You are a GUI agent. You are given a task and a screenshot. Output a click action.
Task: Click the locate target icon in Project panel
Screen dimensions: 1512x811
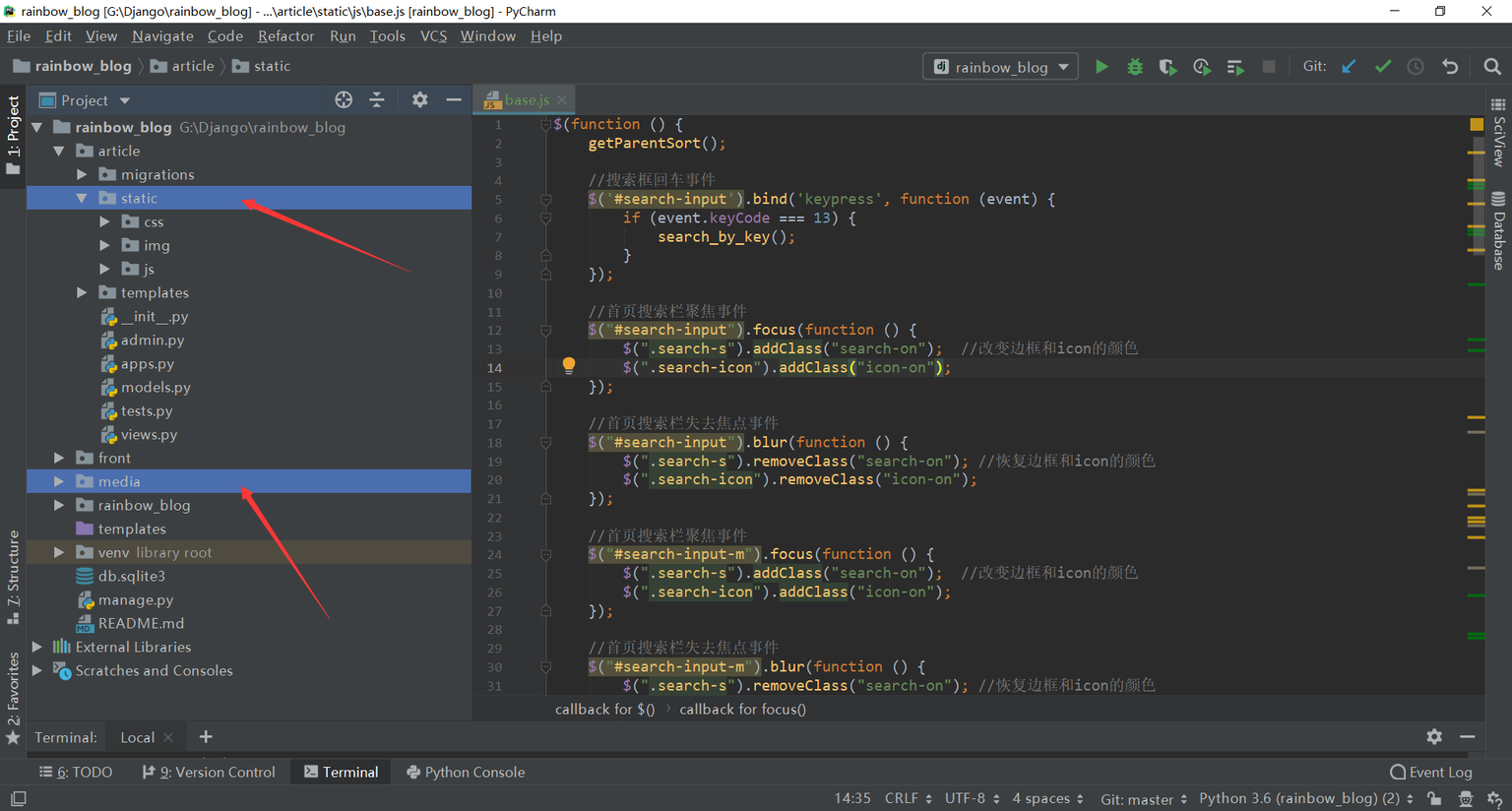pos(344,99)
